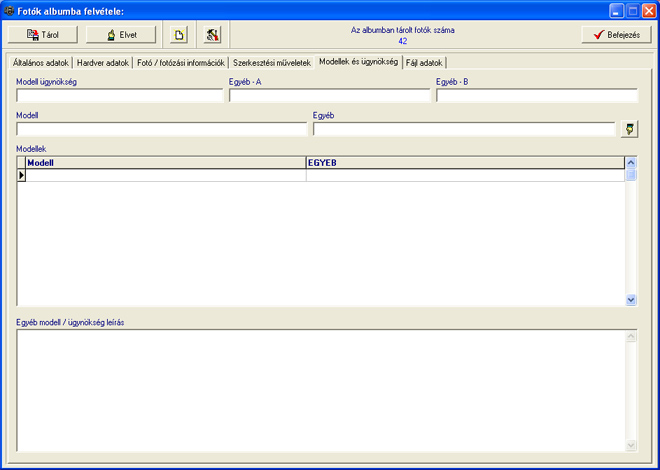Open the Általános adatok tab

tap(40, 63)
